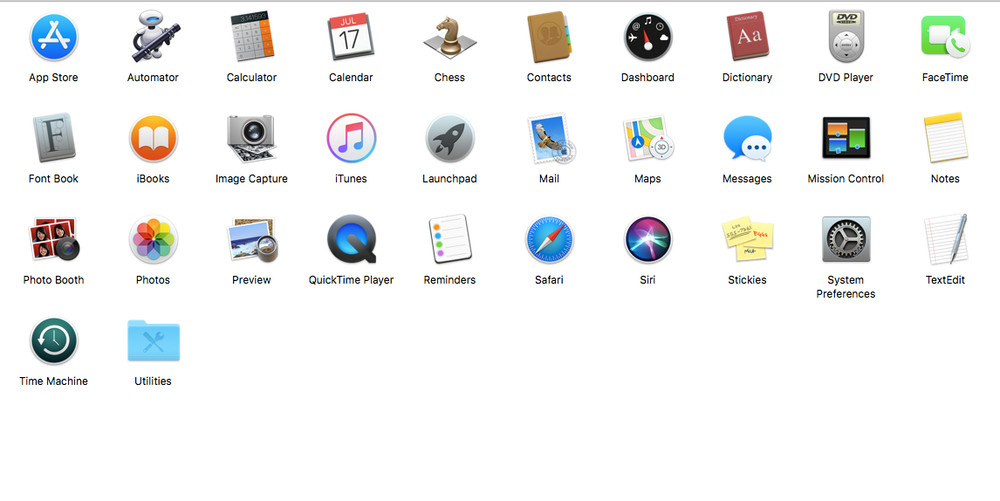Click the "Font Book" text label
This screenshot has width=1000, height=501.
54,179
